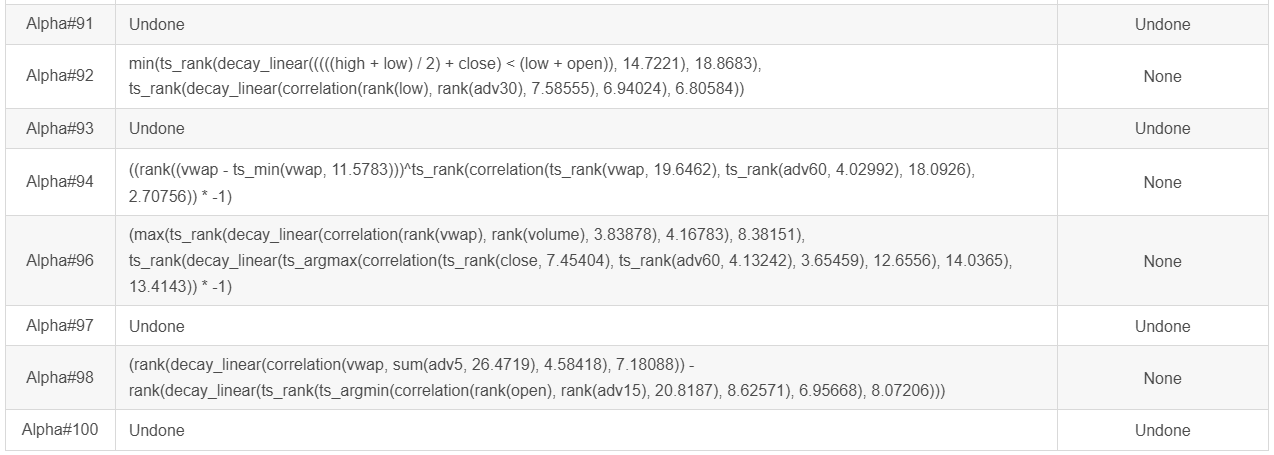Click the Alpha#93 row label
Screen dimensions: 1274x455
click(x=60, y=128)
